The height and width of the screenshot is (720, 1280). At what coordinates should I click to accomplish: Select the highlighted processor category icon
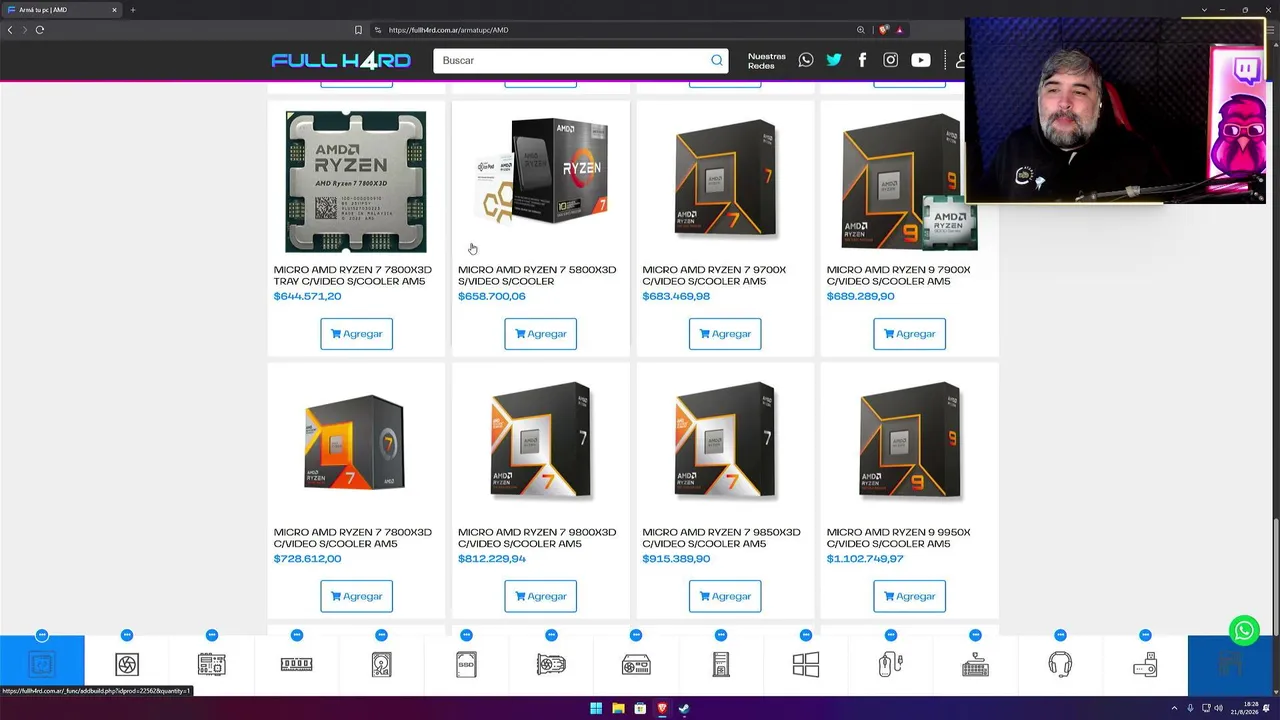(x=42, y=664)
